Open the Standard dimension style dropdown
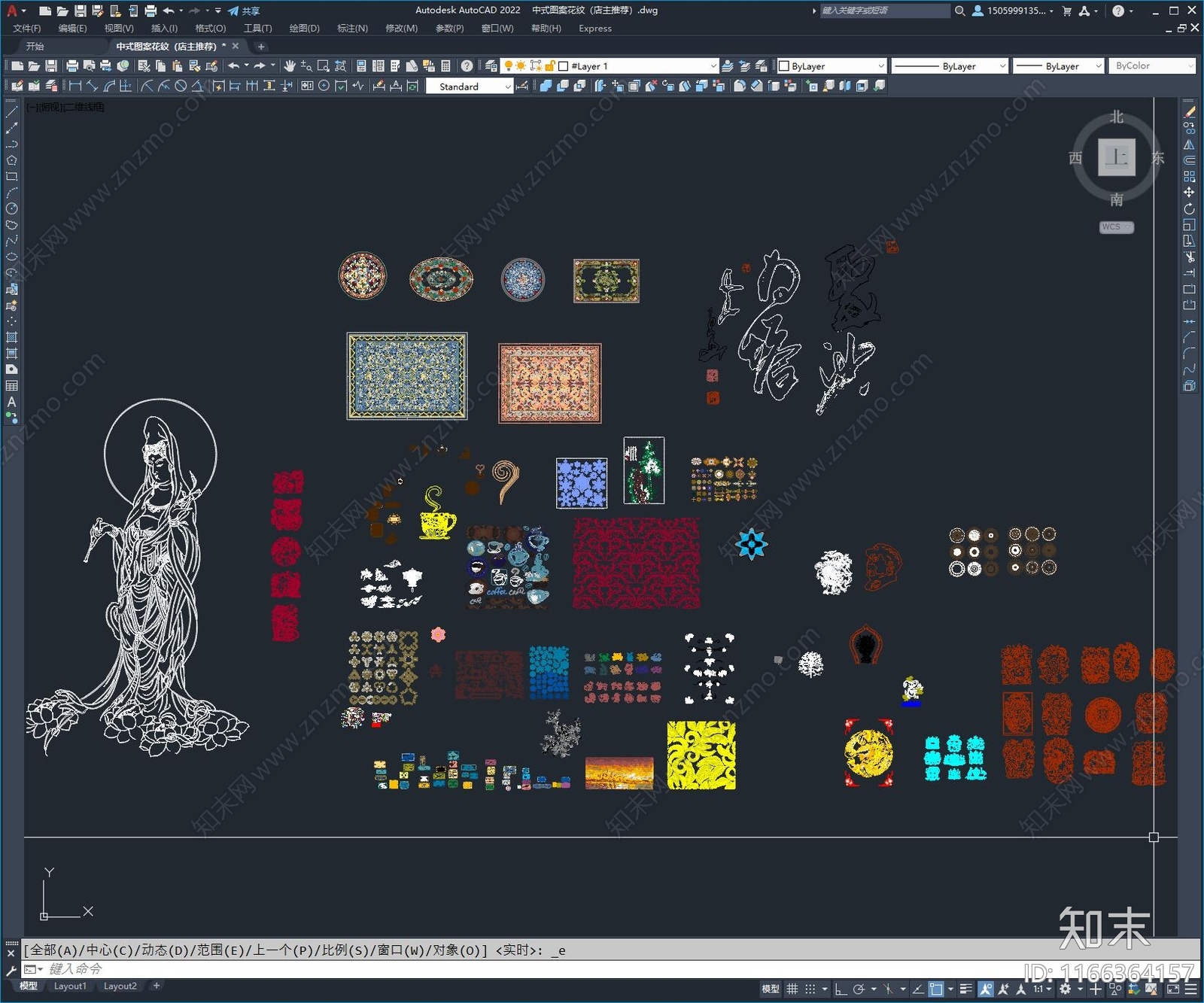The image size is (1204, 1003). tap(470, 87)
